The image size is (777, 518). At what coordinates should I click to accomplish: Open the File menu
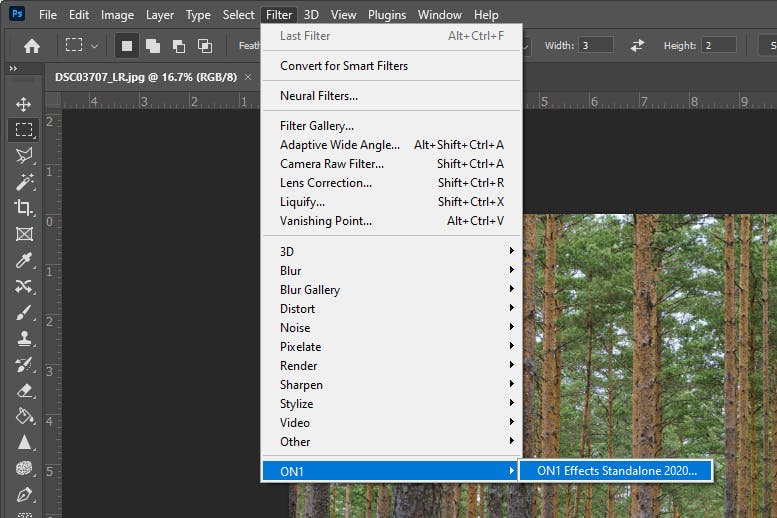(48, 15)
